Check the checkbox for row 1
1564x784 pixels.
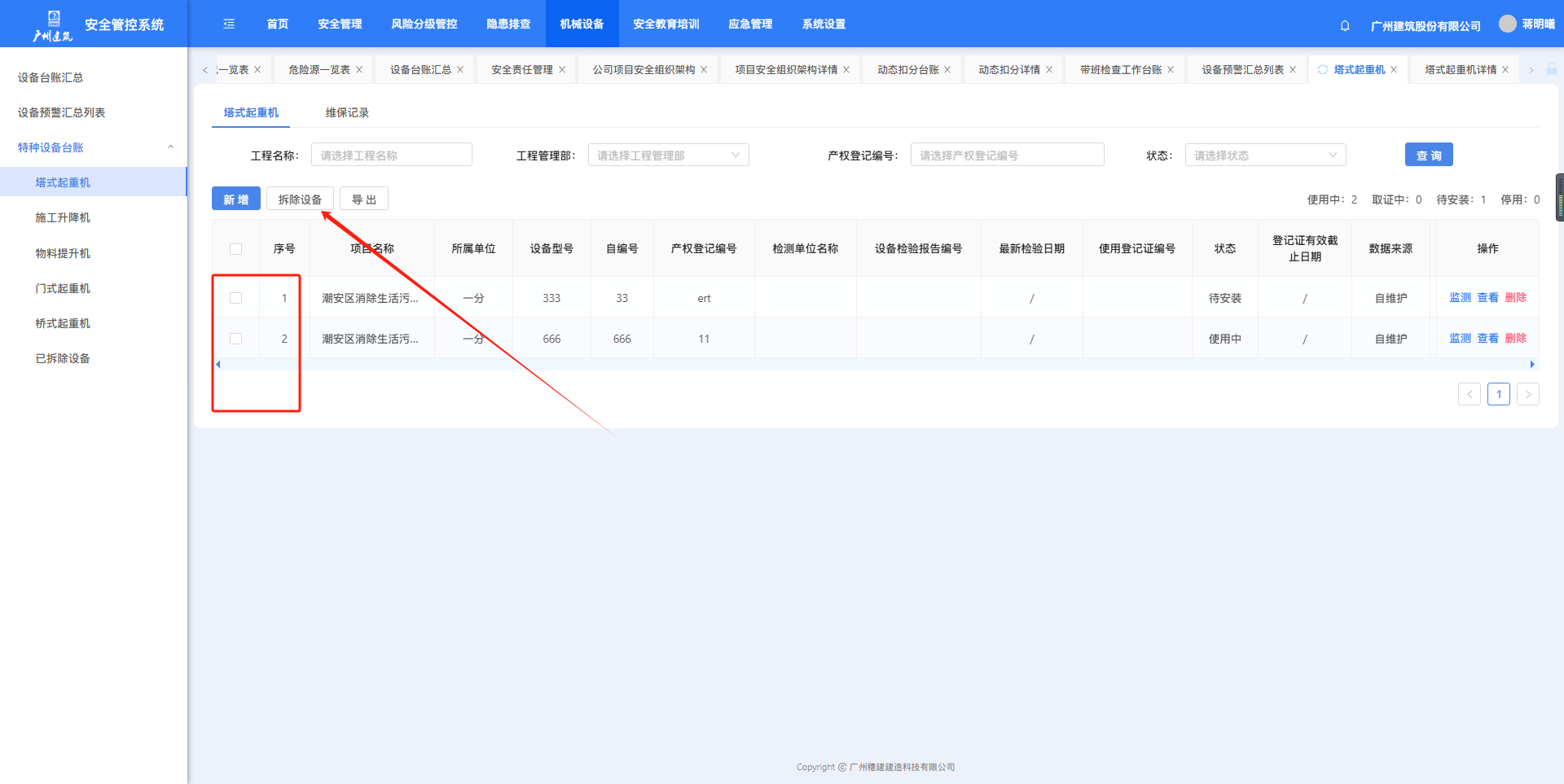coord(236,298)
